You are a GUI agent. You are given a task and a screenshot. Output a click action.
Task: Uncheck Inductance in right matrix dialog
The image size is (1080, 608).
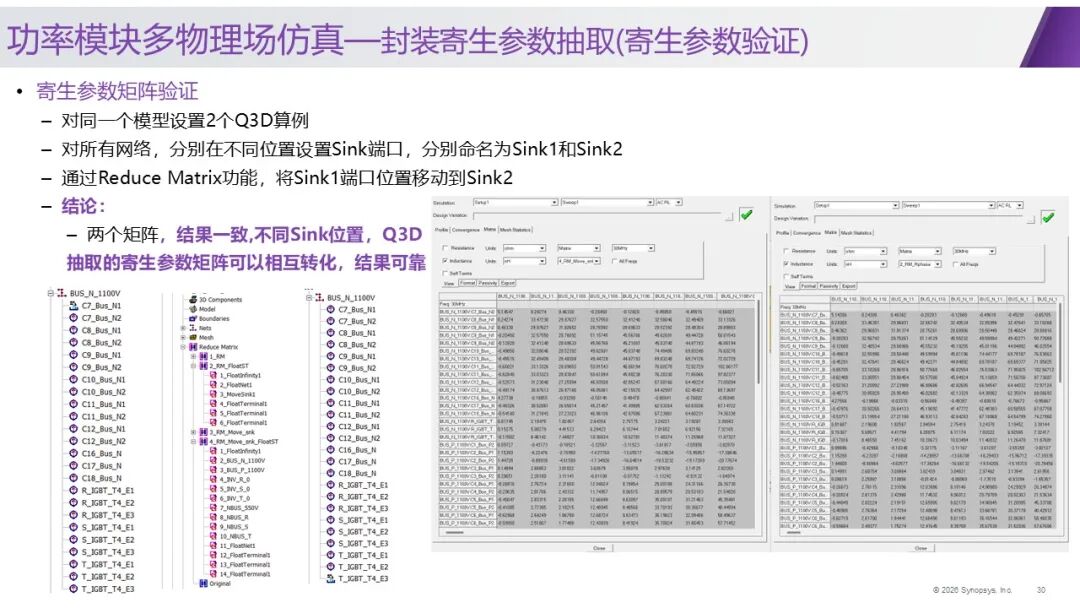(786, 264)
